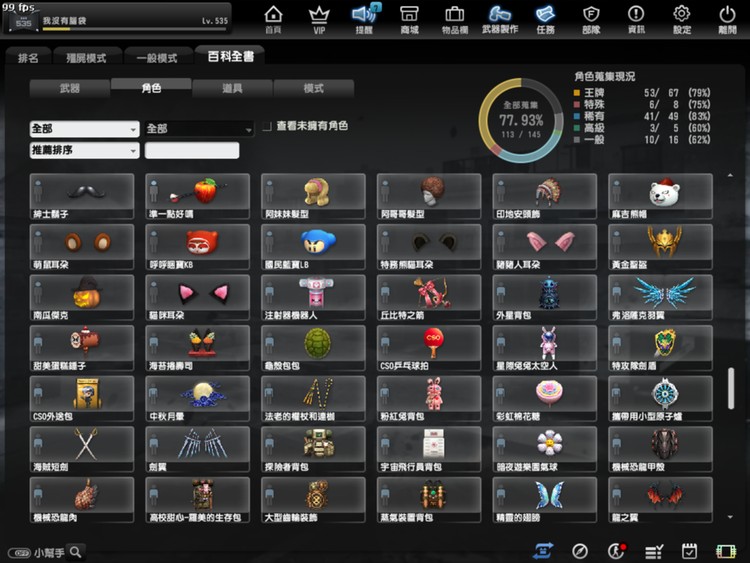This screenshot has height=563, width=750.
Task: Open the 首頁 home icon
Action: tap(273, 19)
